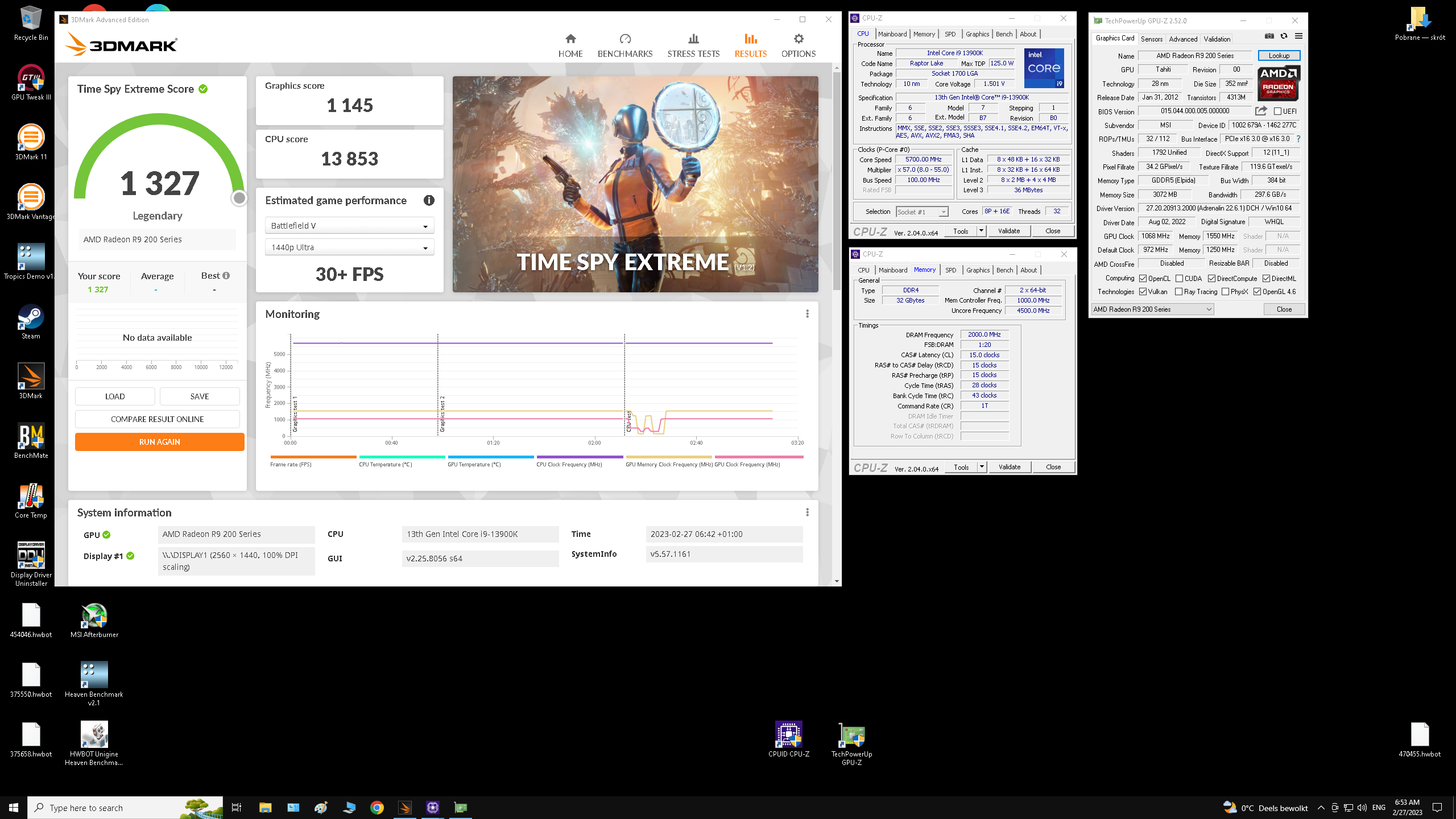Switch to Mainboard tab in upper CPU-Z

892,34
